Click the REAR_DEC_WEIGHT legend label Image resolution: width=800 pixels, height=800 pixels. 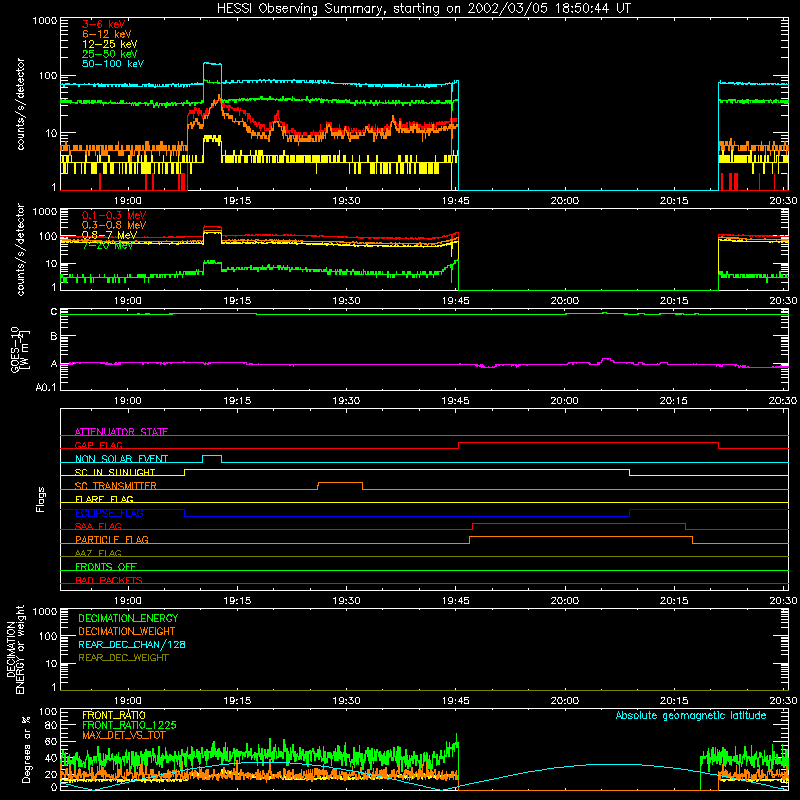123,658
